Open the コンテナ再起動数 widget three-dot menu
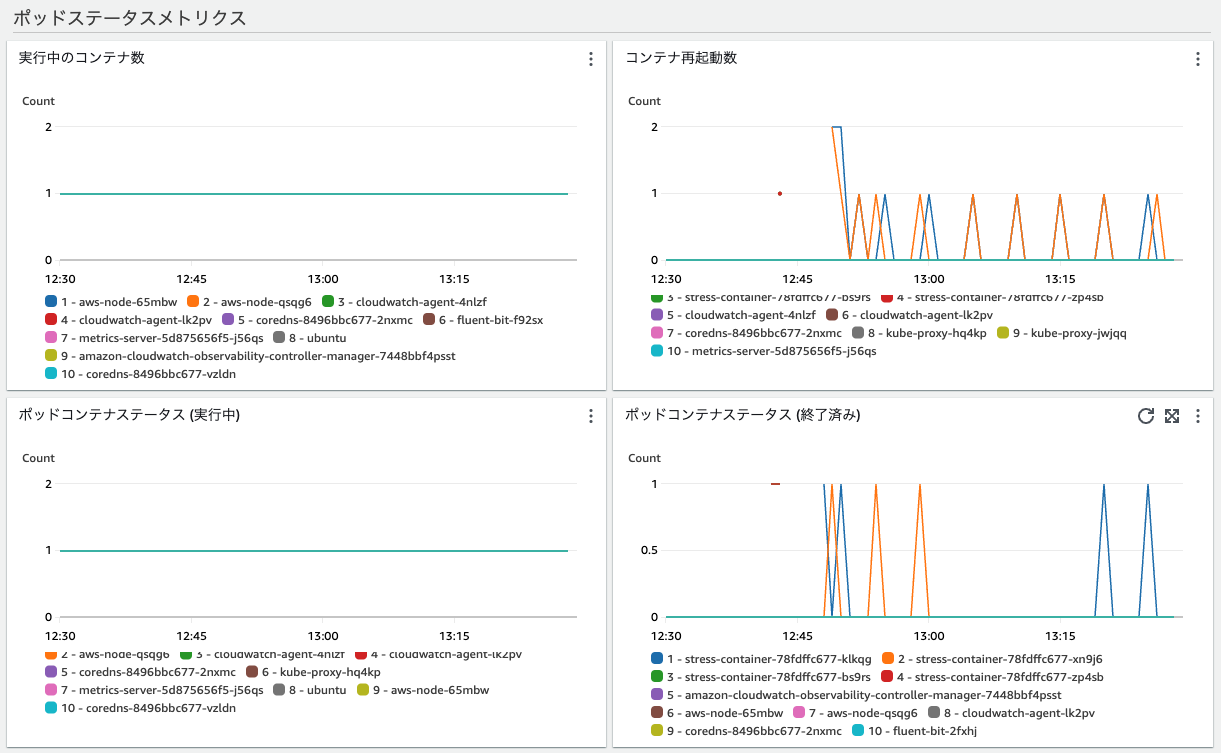Image resolution: width=1221 pixels, height=753 pixels. tap(1197, 59)
